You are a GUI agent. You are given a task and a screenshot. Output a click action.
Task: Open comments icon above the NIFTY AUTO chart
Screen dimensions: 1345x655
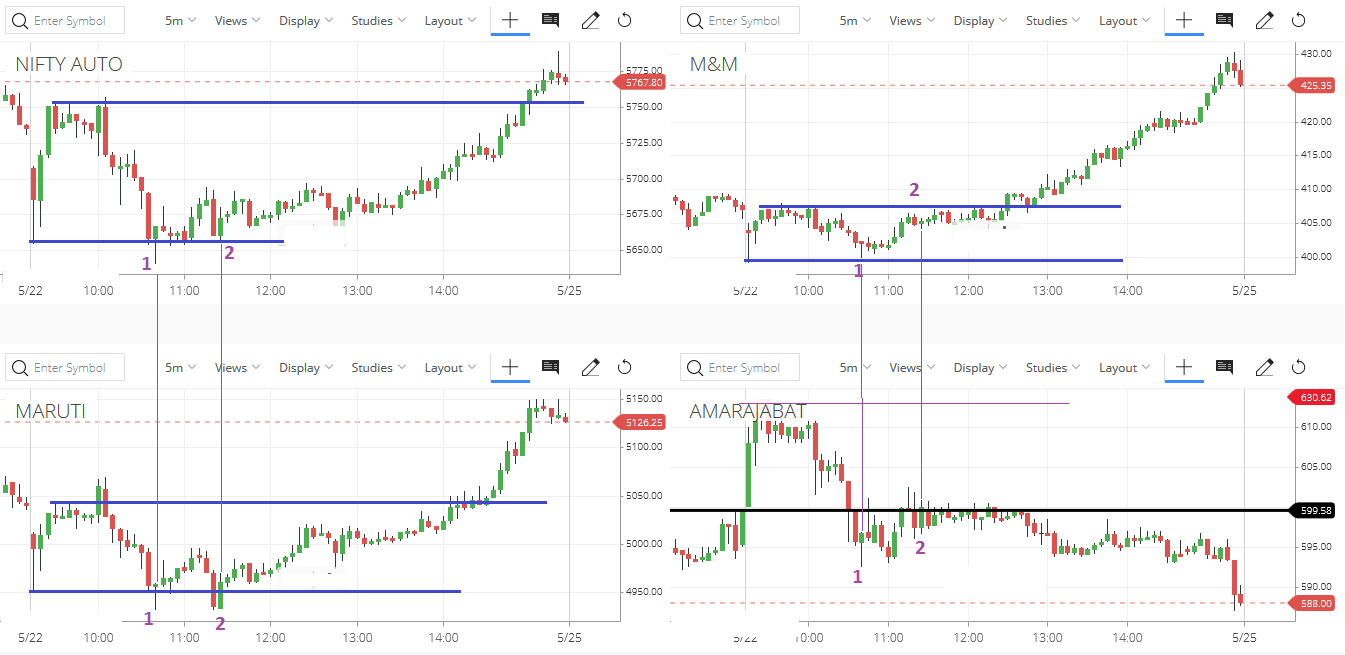pyautogui.click(x=550, y=20)
